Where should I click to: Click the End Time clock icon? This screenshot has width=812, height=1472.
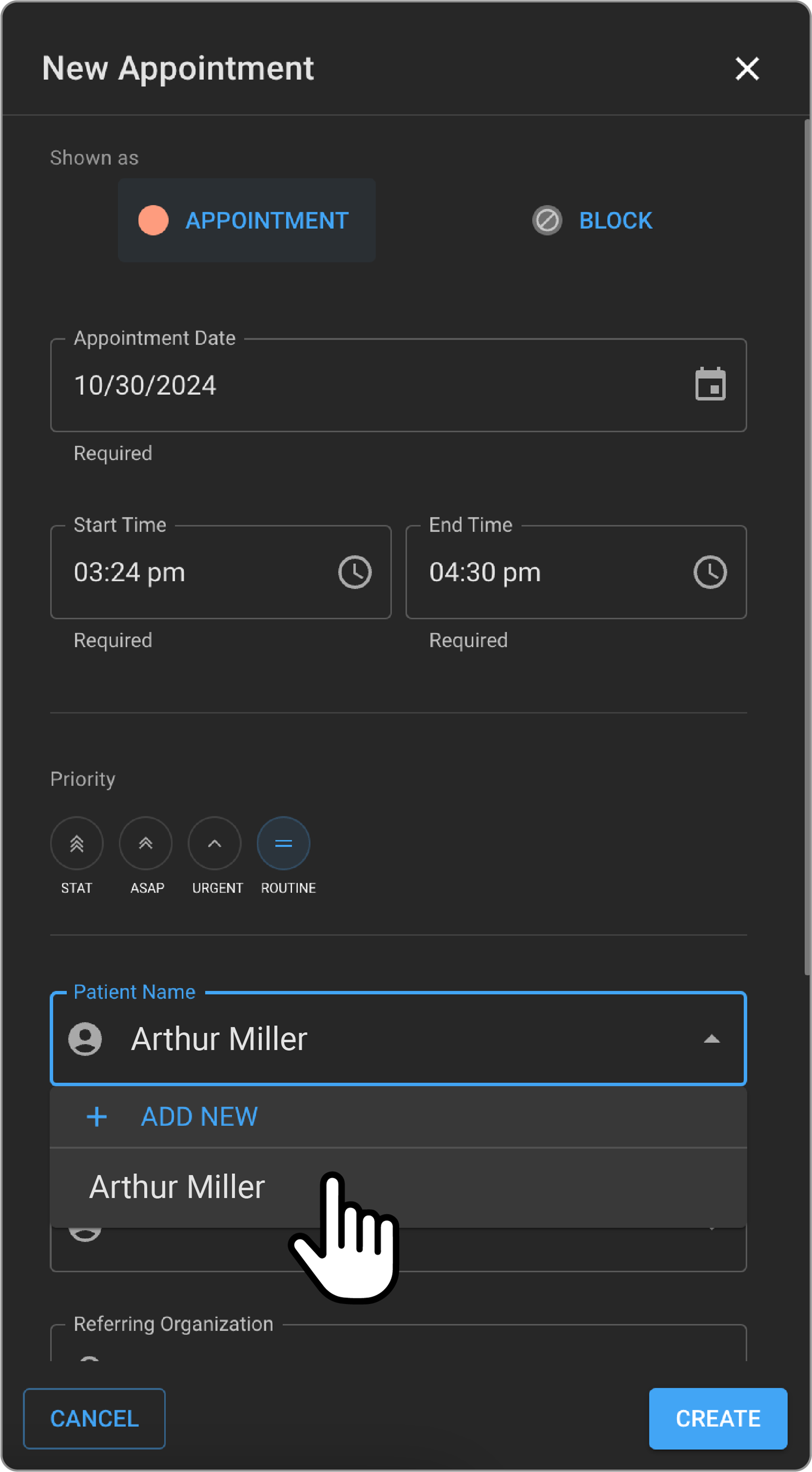[x=710, y=572]
